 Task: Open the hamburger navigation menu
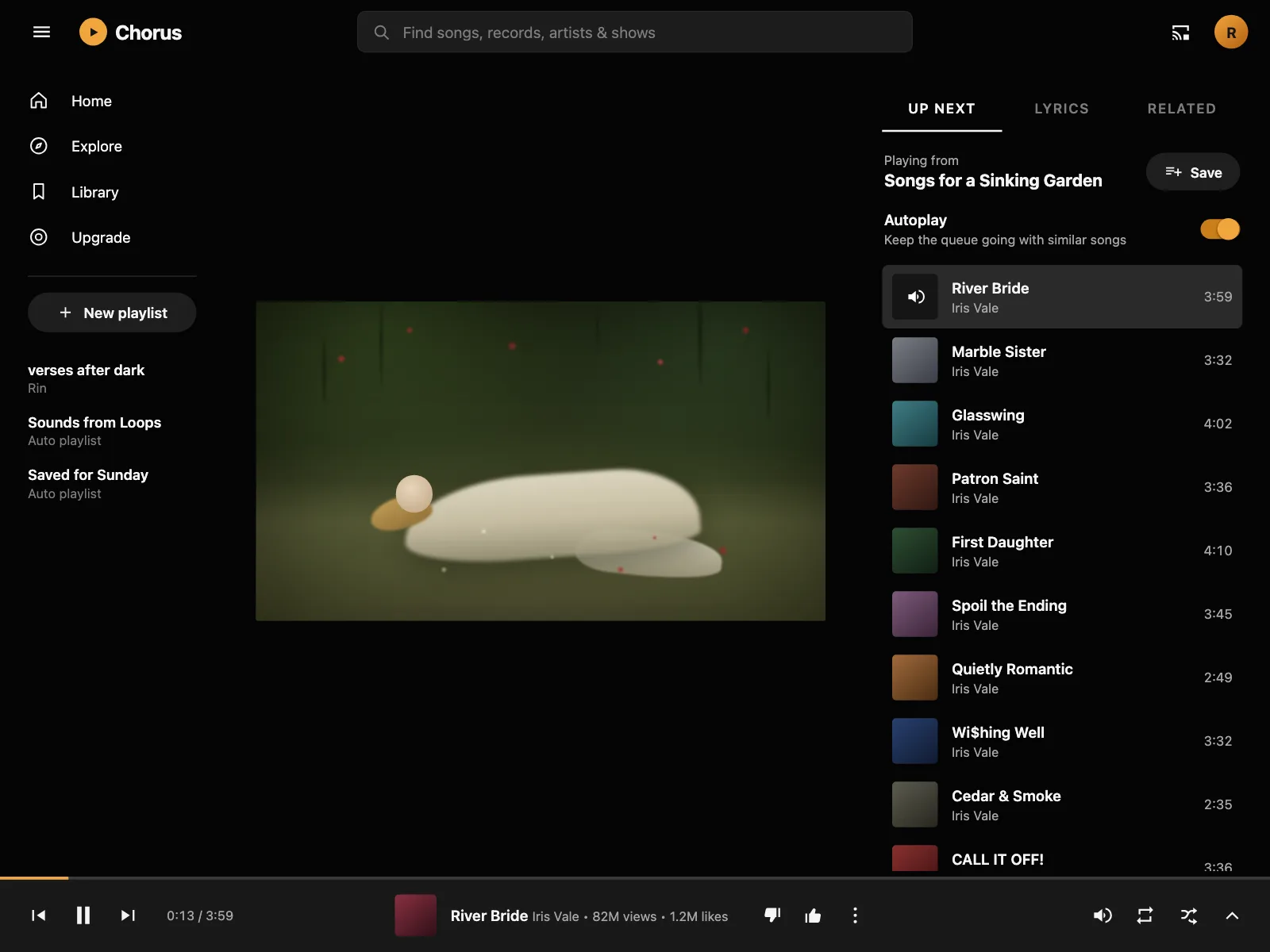(x=41, y=32)
